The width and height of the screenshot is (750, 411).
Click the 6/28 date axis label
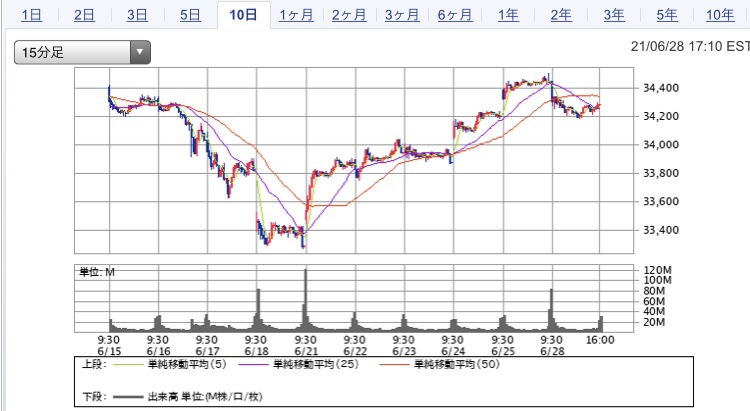(552, 351)
